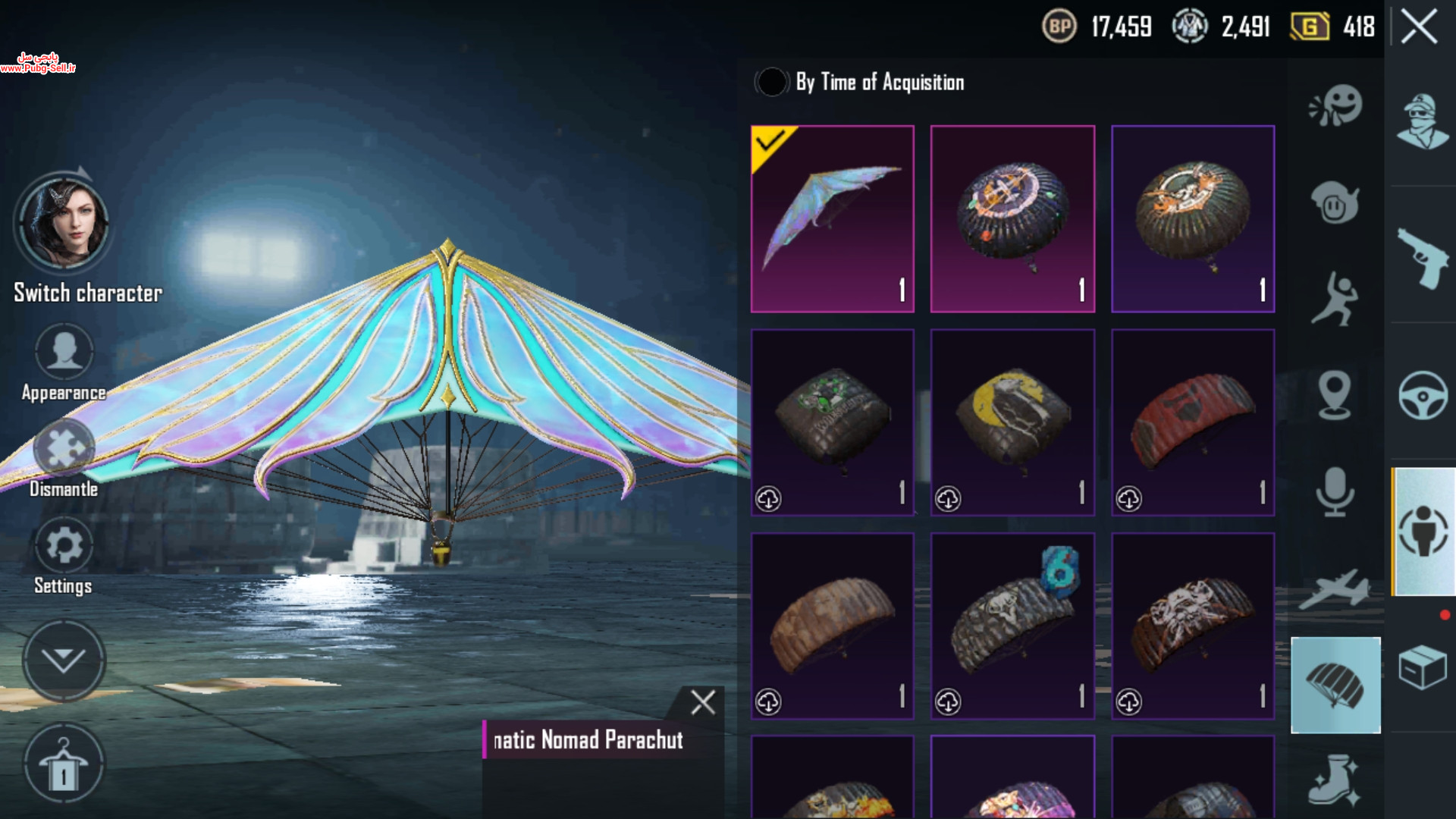Select the airplane skins category icon
Screen dimensions: 1456x819
pyautogui.click(x=1336, y=589)
